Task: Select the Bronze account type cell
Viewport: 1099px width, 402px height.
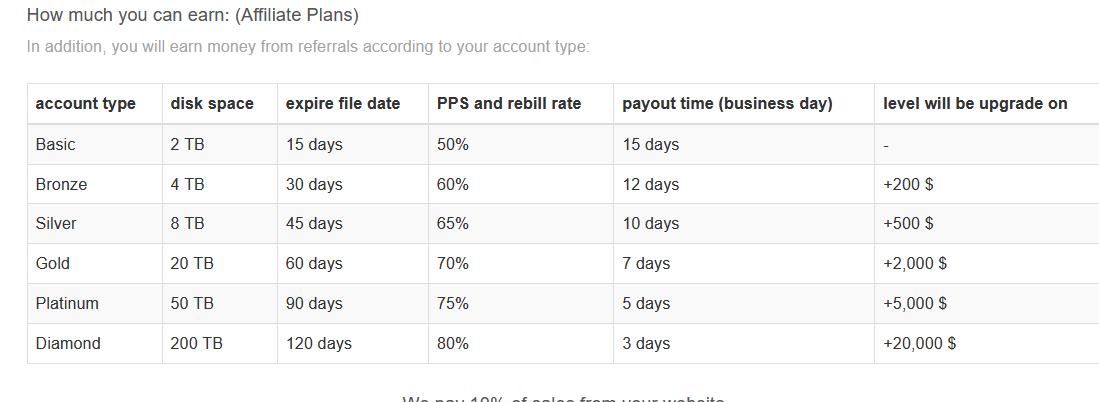Action: (95, 184)
